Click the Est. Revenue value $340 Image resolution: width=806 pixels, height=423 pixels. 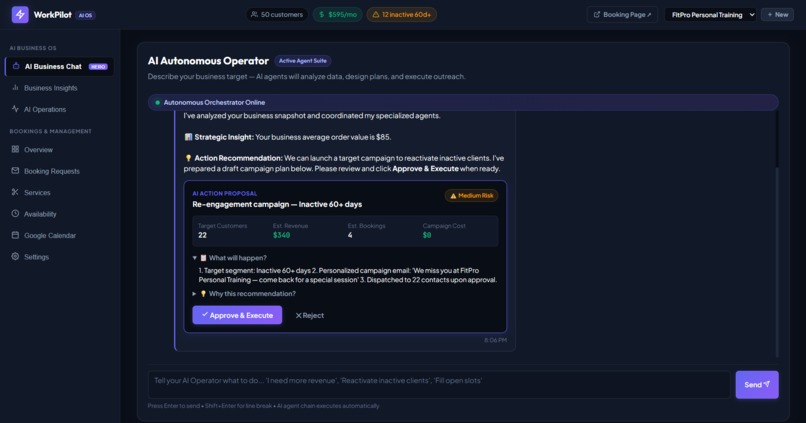click(x=282, y=235)
